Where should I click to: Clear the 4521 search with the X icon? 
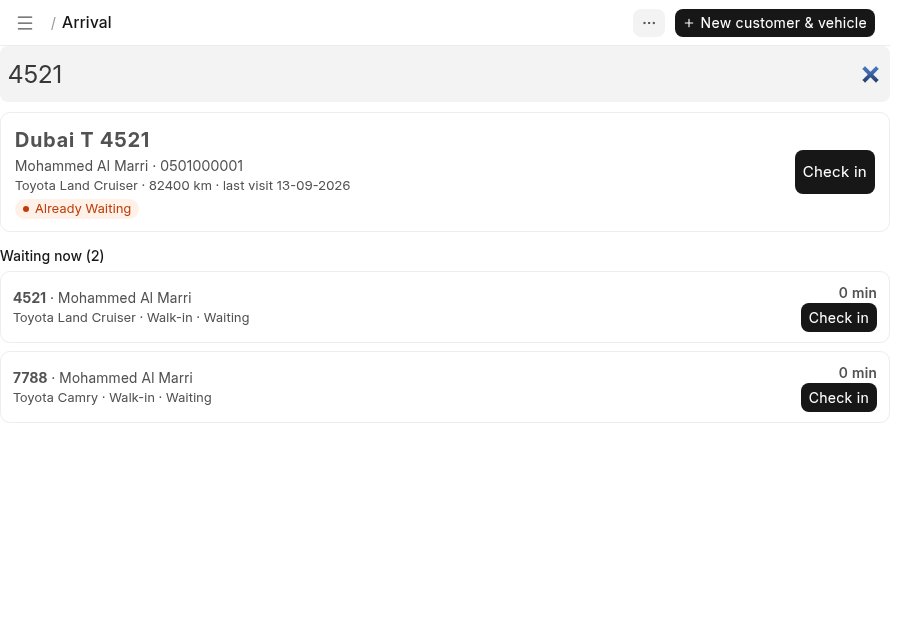pyautogui.click(x=870, y=74)
